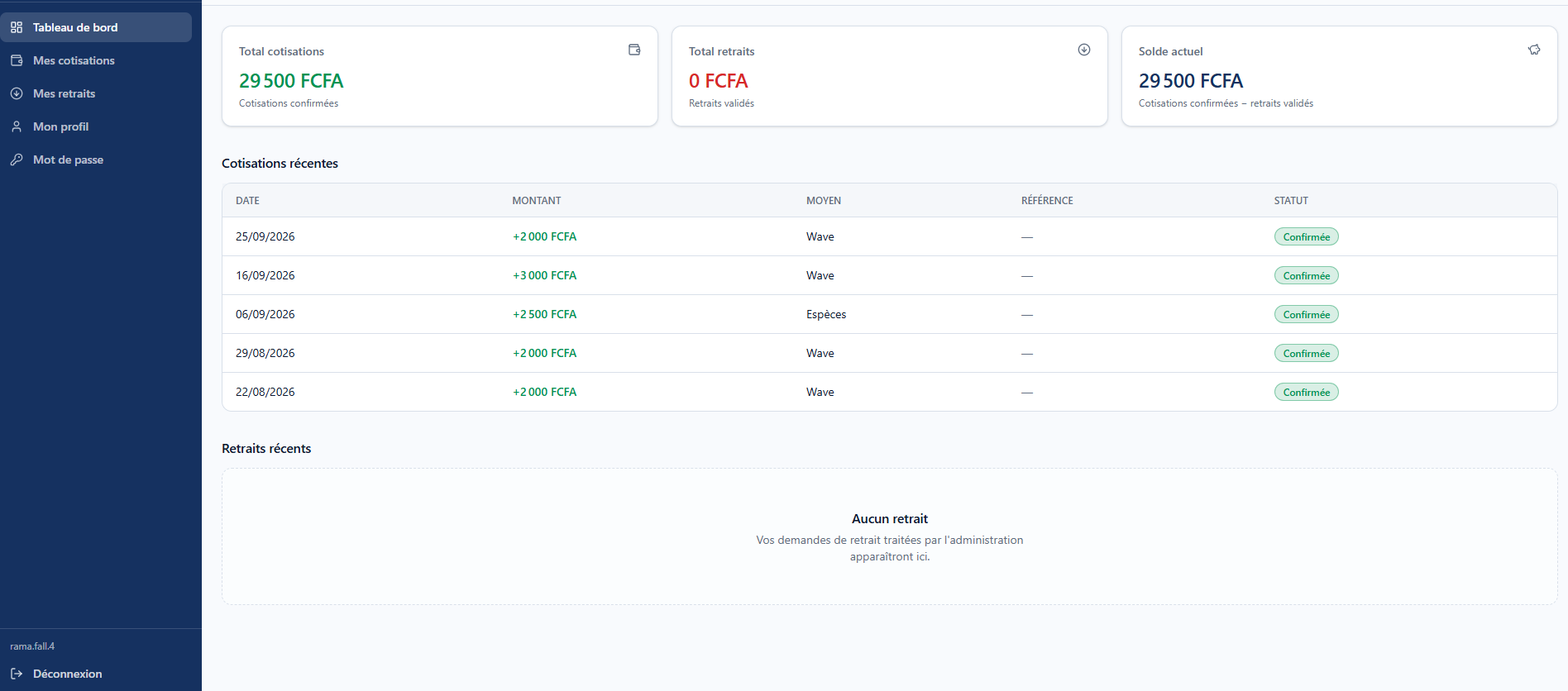Select the date 25/09/2026
1568x691 pixels.
click(265, 236)
